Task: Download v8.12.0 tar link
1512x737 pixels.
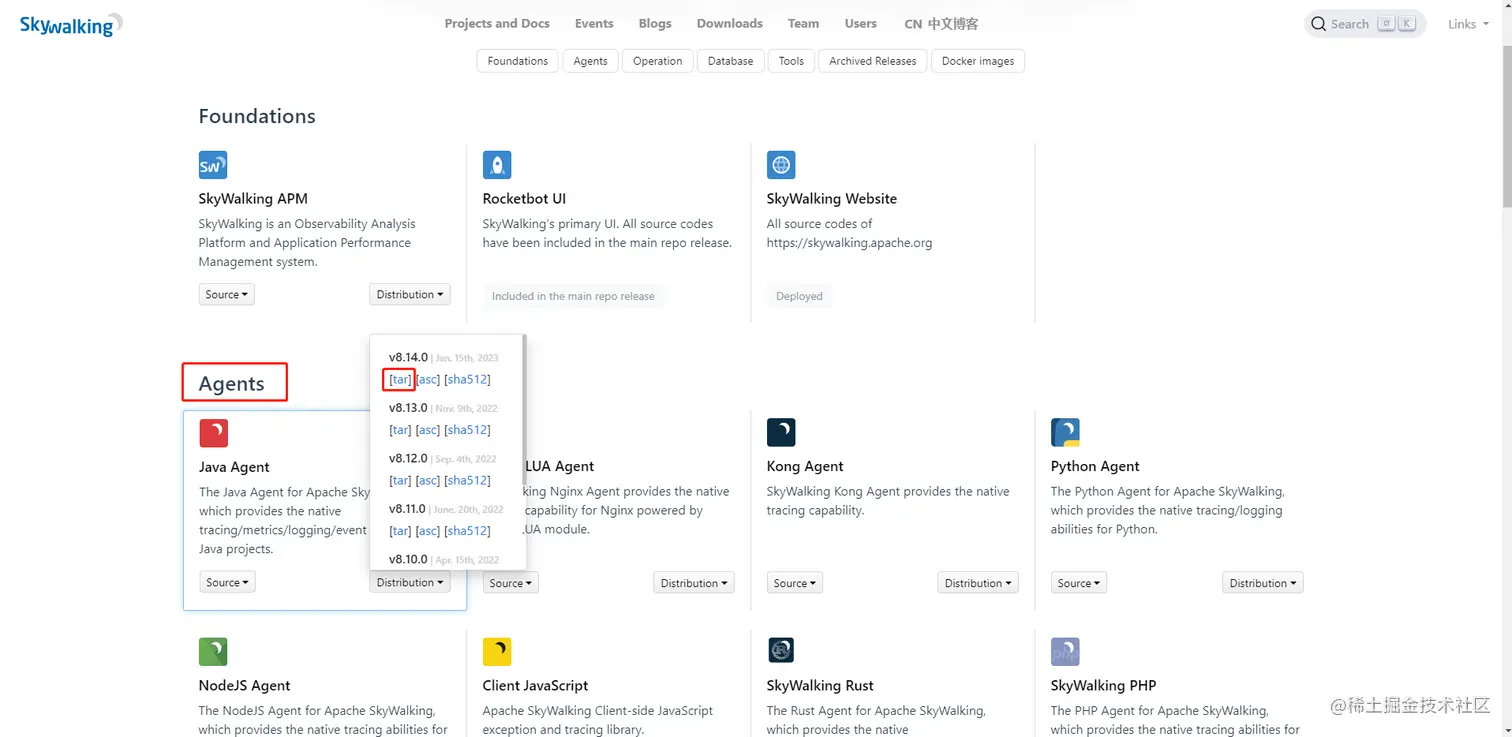Action: pos(400,481)
